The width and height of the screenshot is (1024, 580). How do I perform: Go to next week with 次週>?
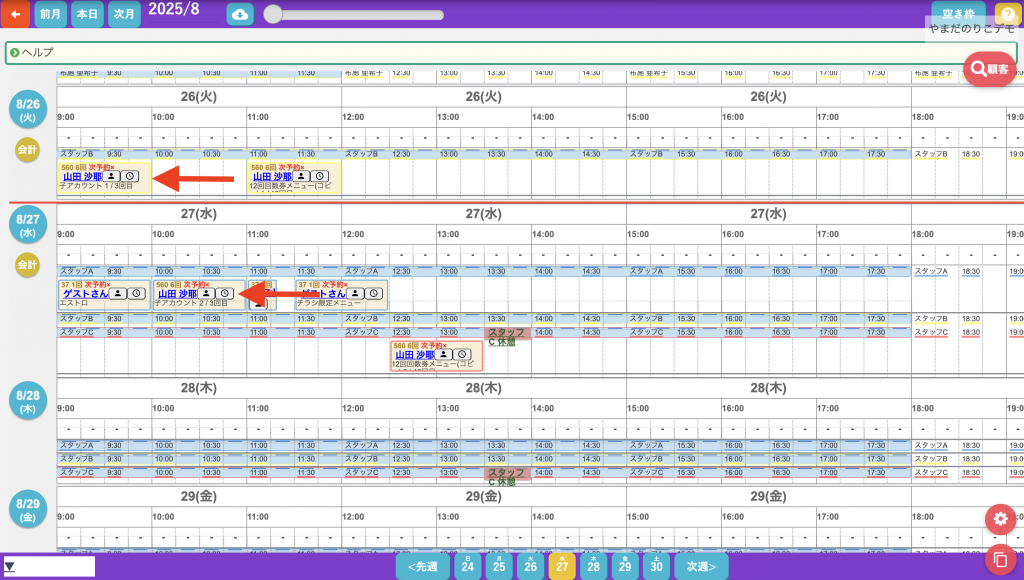click(700, 567)
